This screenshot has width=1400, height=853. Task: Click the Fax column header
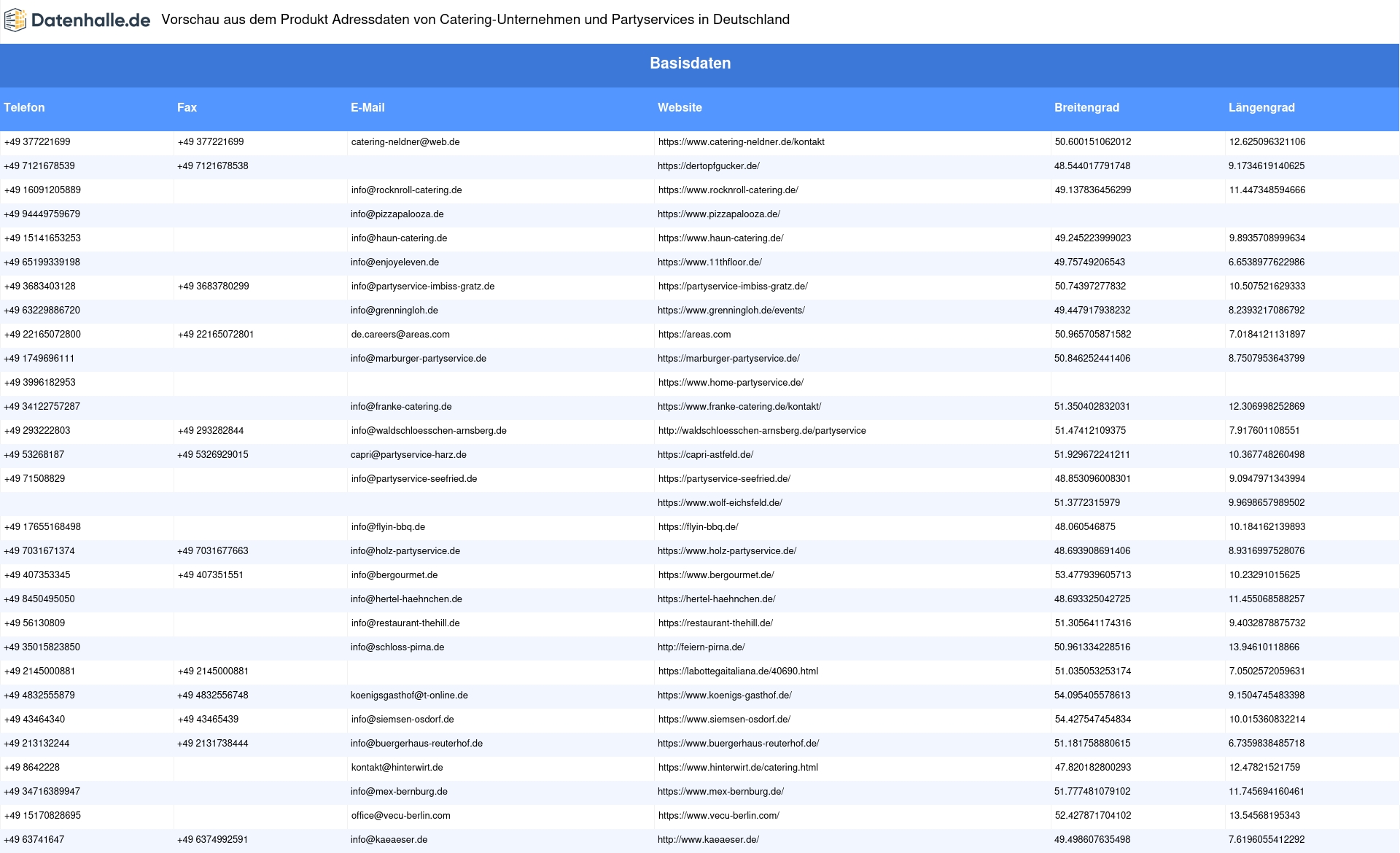(187, 107)
